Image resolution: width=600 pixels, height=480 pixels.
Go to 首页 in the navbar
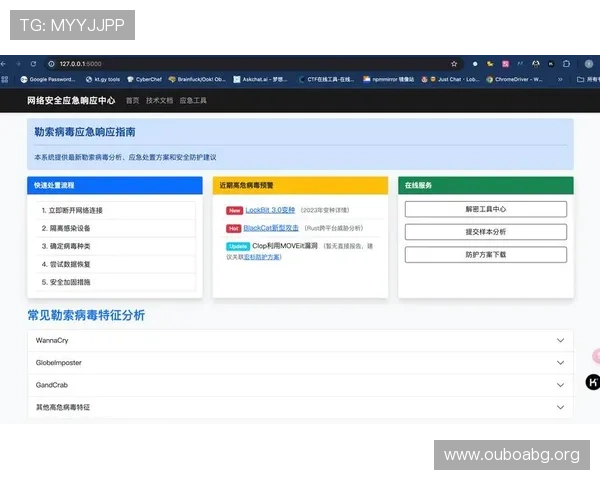[132, 101]
